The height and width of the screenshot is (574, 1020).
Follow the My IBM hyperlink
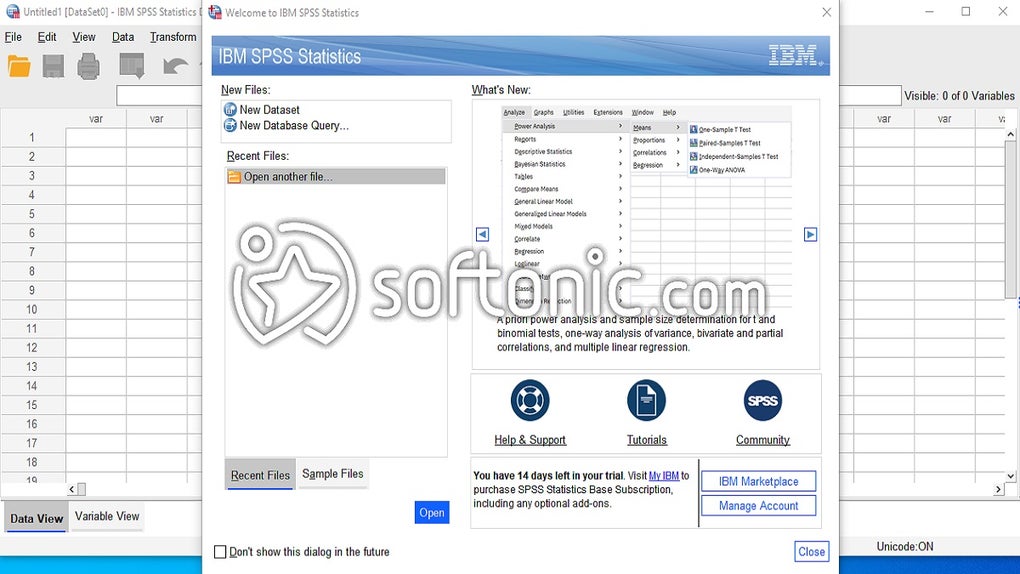(664, 476)
